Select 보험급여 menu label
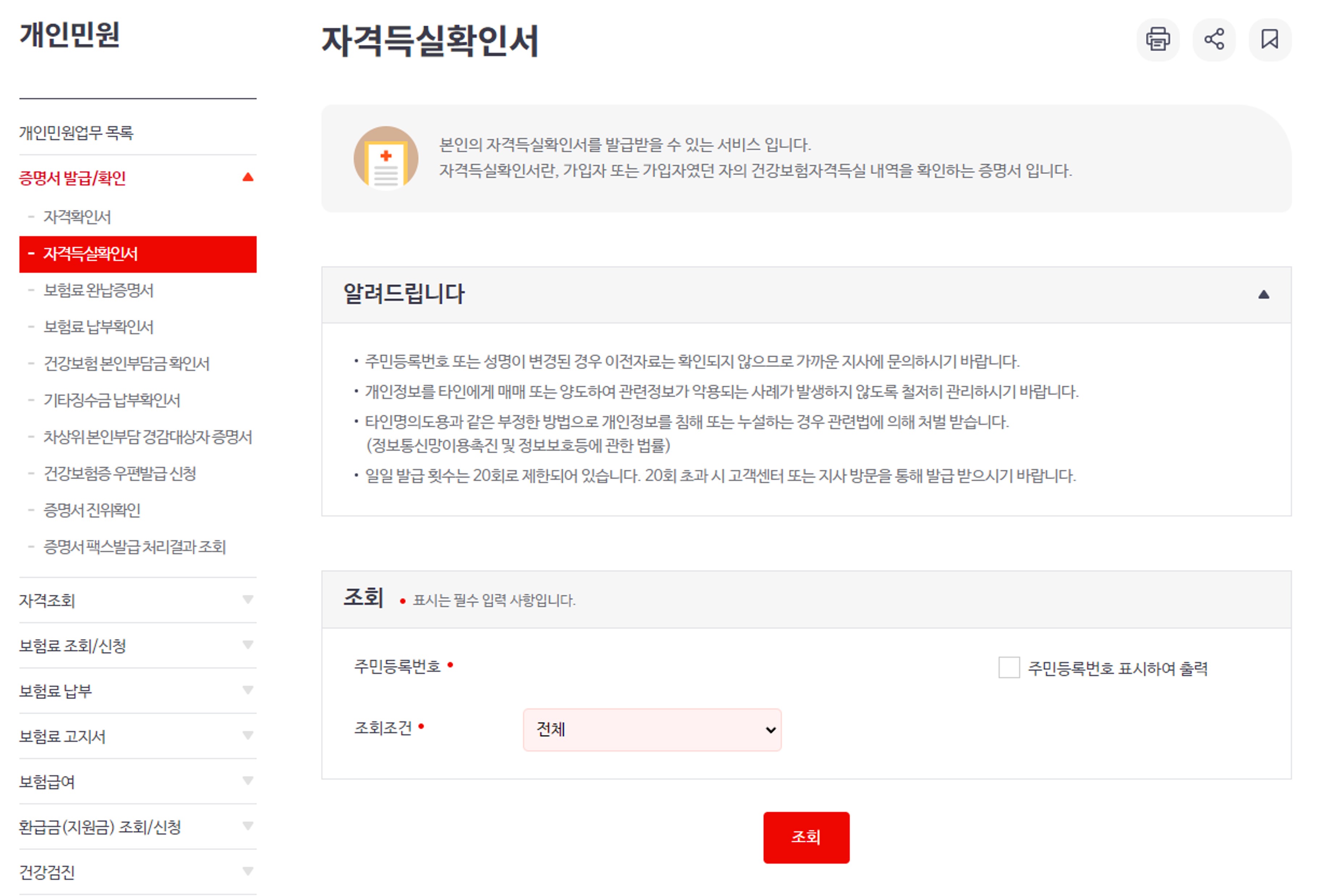 pyautogui.click(x=47, y=782)
